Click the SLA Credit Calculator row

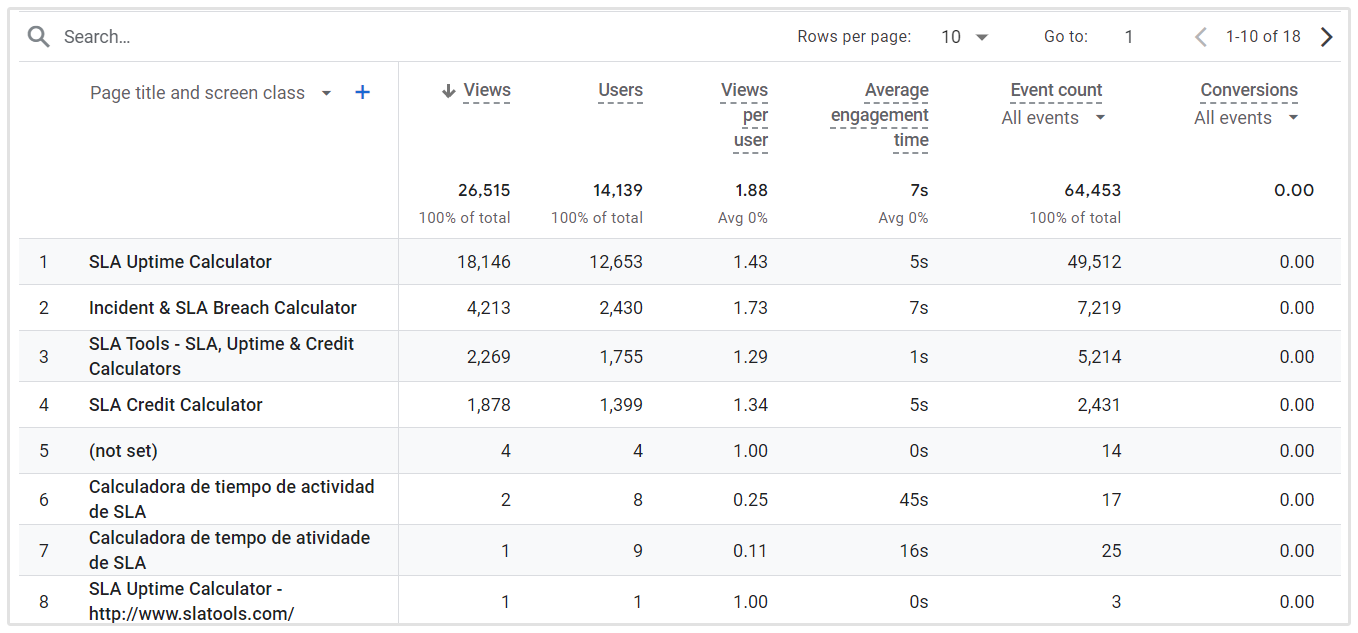click(175, 405)
